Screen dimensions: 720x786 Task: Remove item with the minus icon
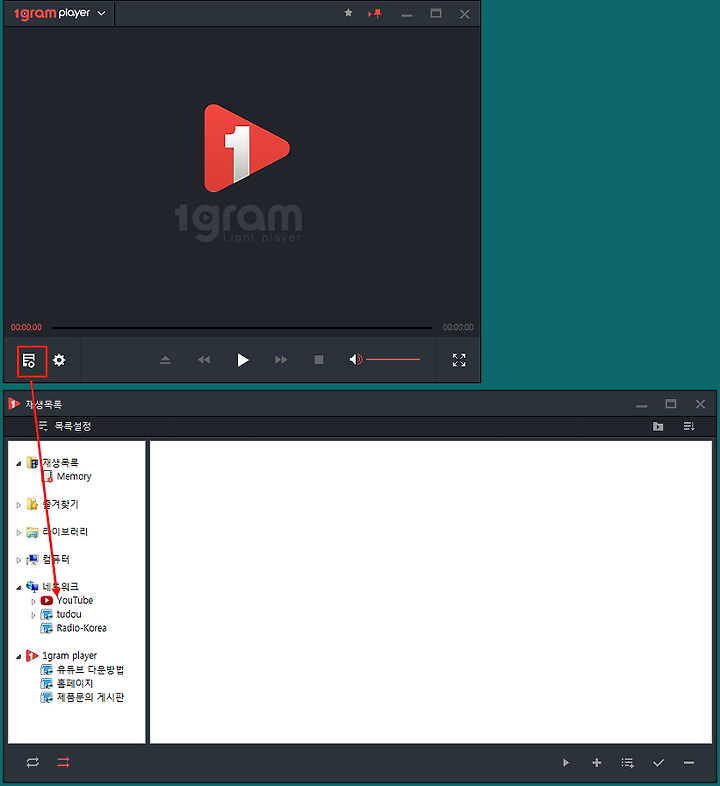tap(689, 763)
